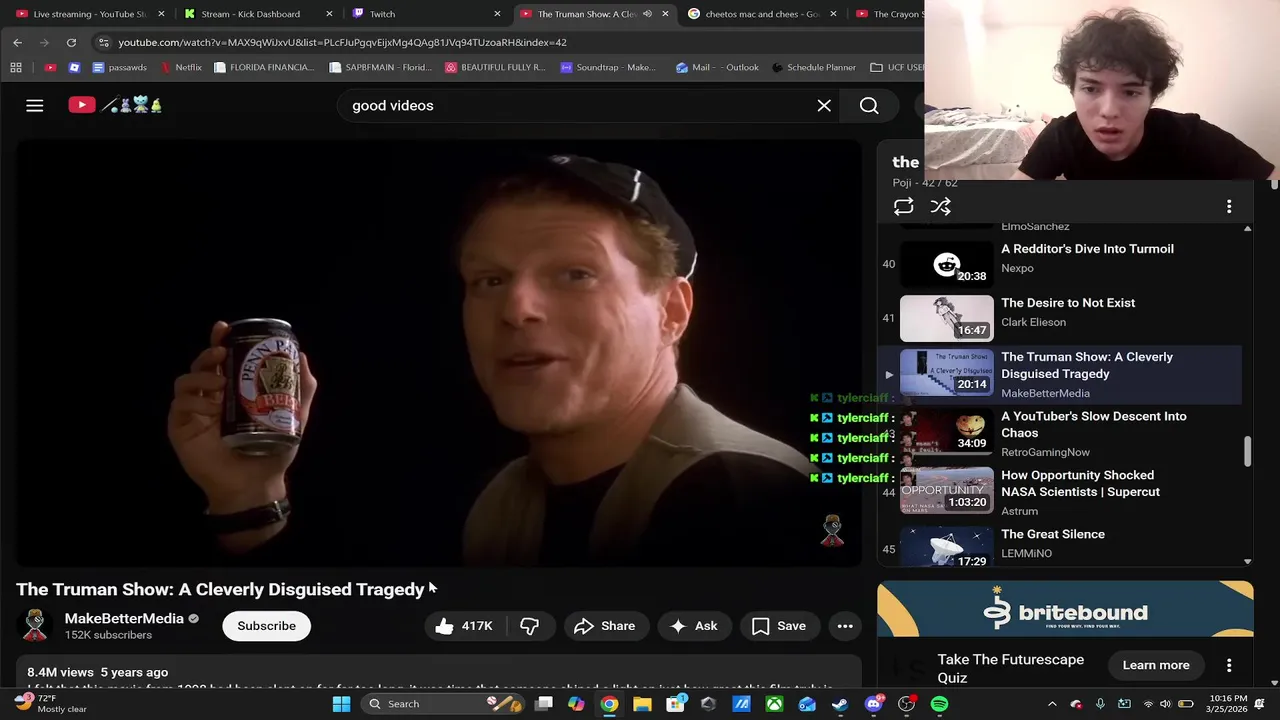Run search with the magnifier icon
This screenshot has height=720, width=1280.
(x=869, y=105)
